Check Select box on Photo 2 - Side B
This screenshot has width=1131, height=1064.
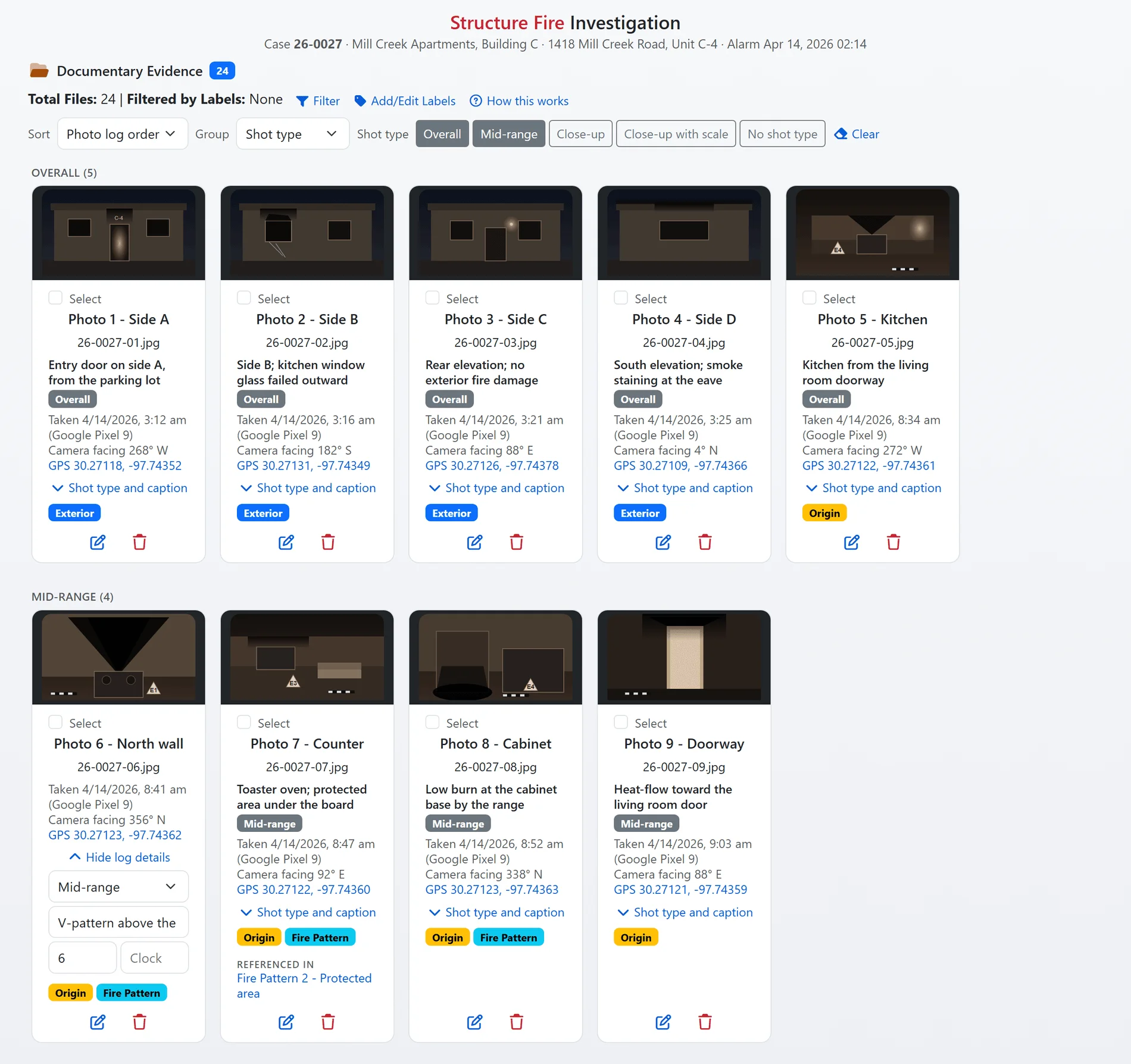[x=244, y=298]
